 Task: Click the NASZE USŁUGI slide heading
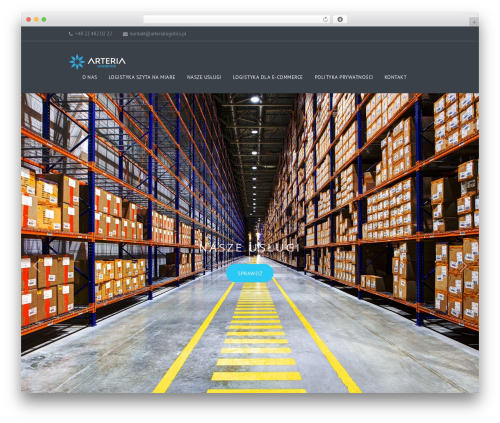tap(249, 248)
